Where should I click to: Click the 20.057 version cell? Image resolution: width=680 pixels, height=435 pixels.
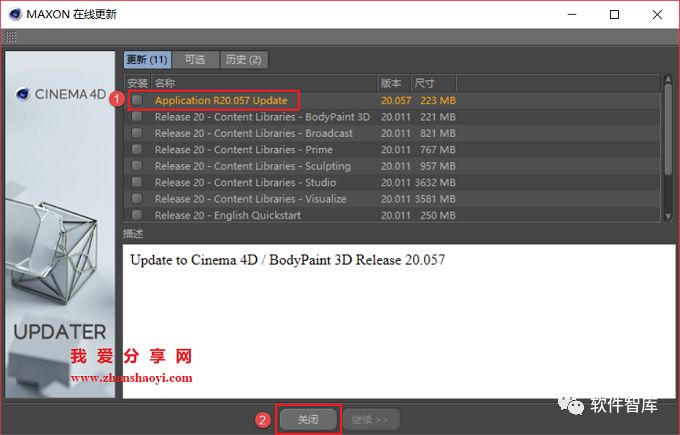point(396,100)
